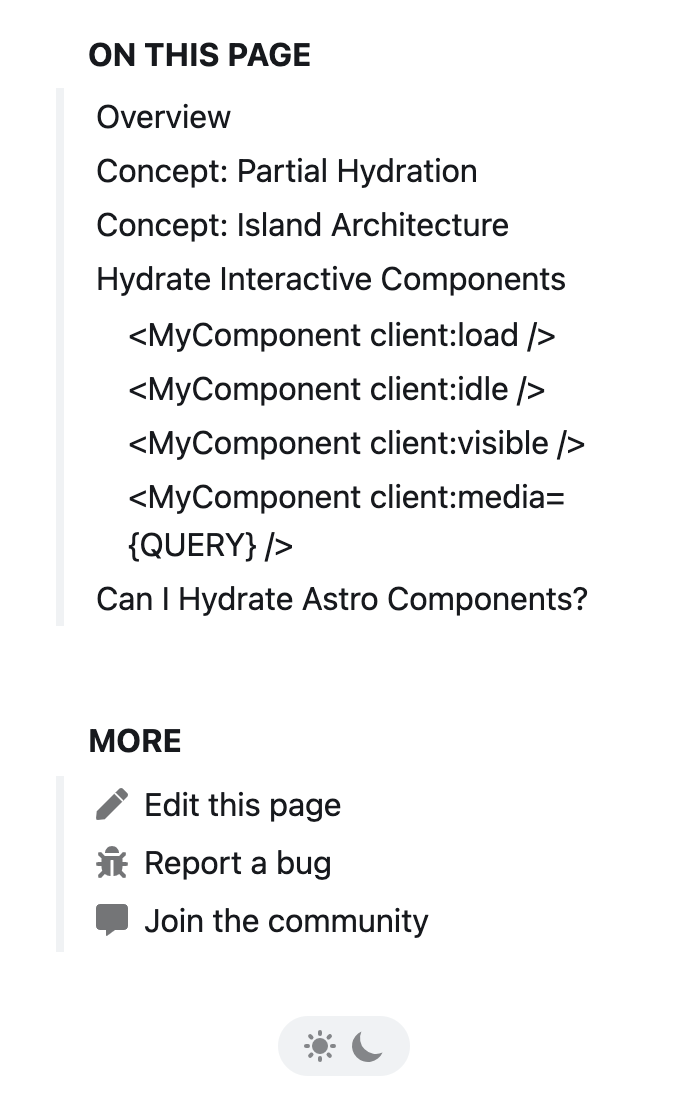The width and height of the screenshot is (680, 1102).
Task: Toggle the theme switcher to light mode
Action: point(321,1045)
